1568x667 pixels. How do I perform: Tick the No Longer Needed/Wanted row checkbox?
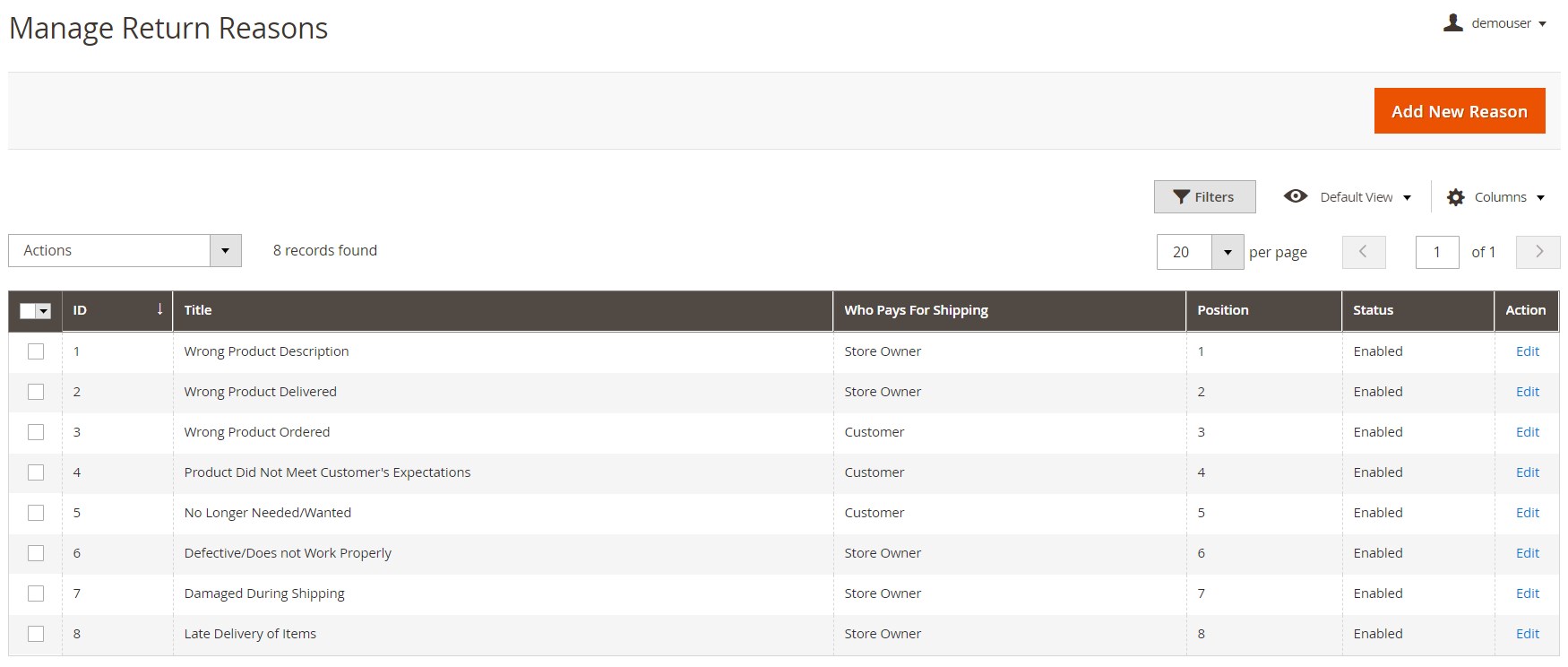[36, 513]
